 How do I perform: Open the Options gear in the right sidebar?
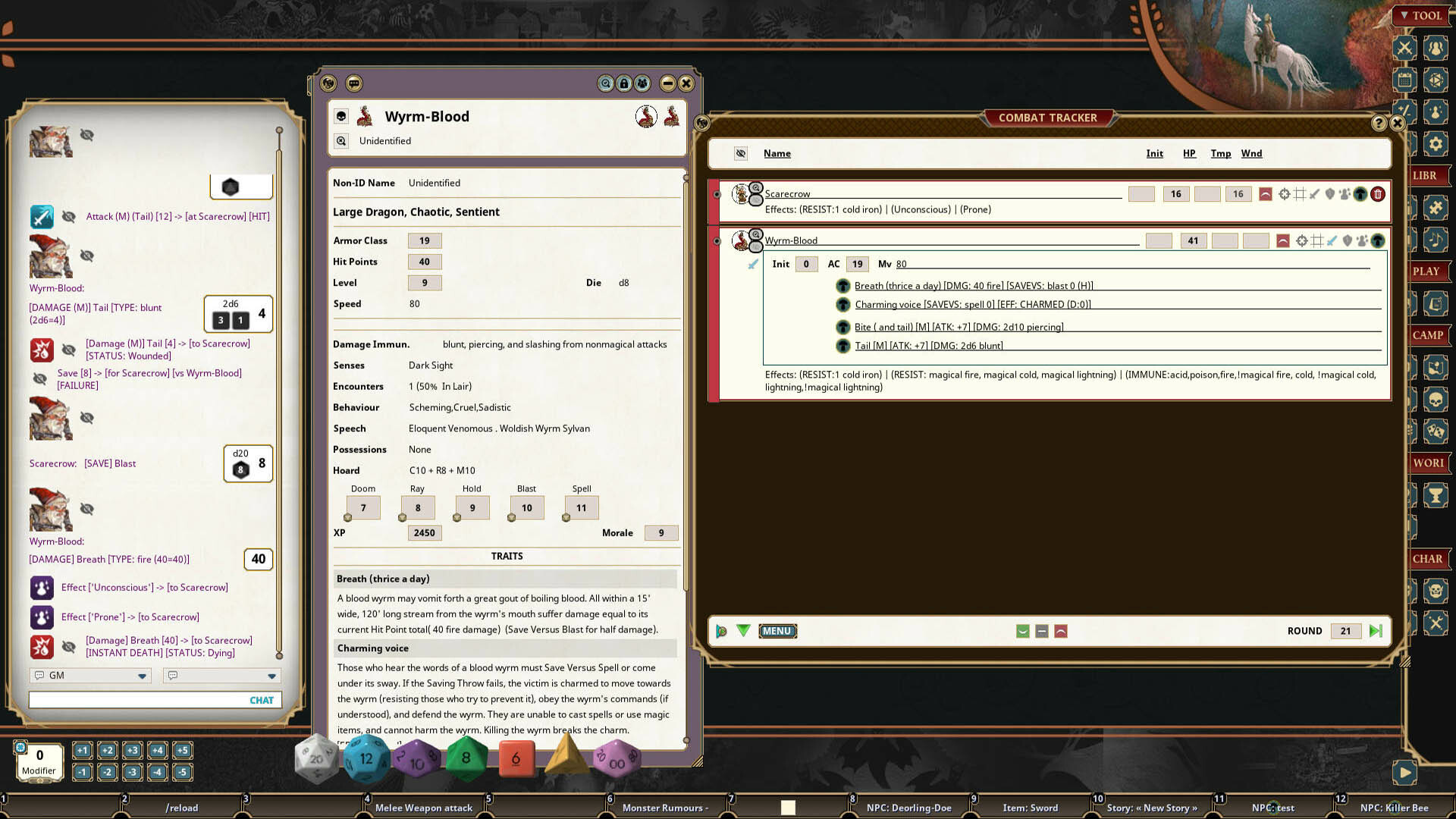tap(1436, 144)
